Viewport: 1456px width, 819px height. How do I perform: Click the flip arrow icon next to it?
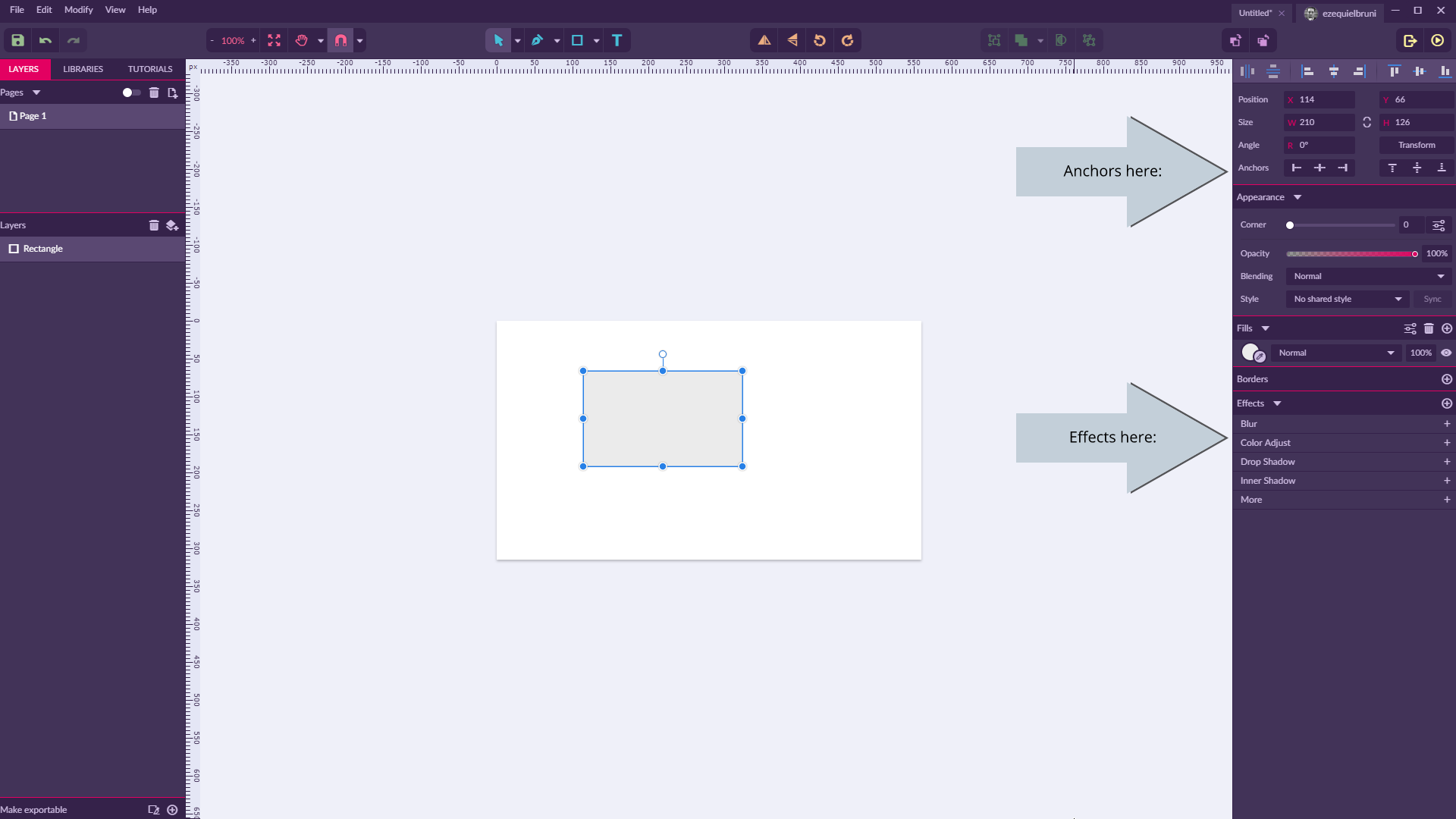pyautogui.click(x=792, y=41)
